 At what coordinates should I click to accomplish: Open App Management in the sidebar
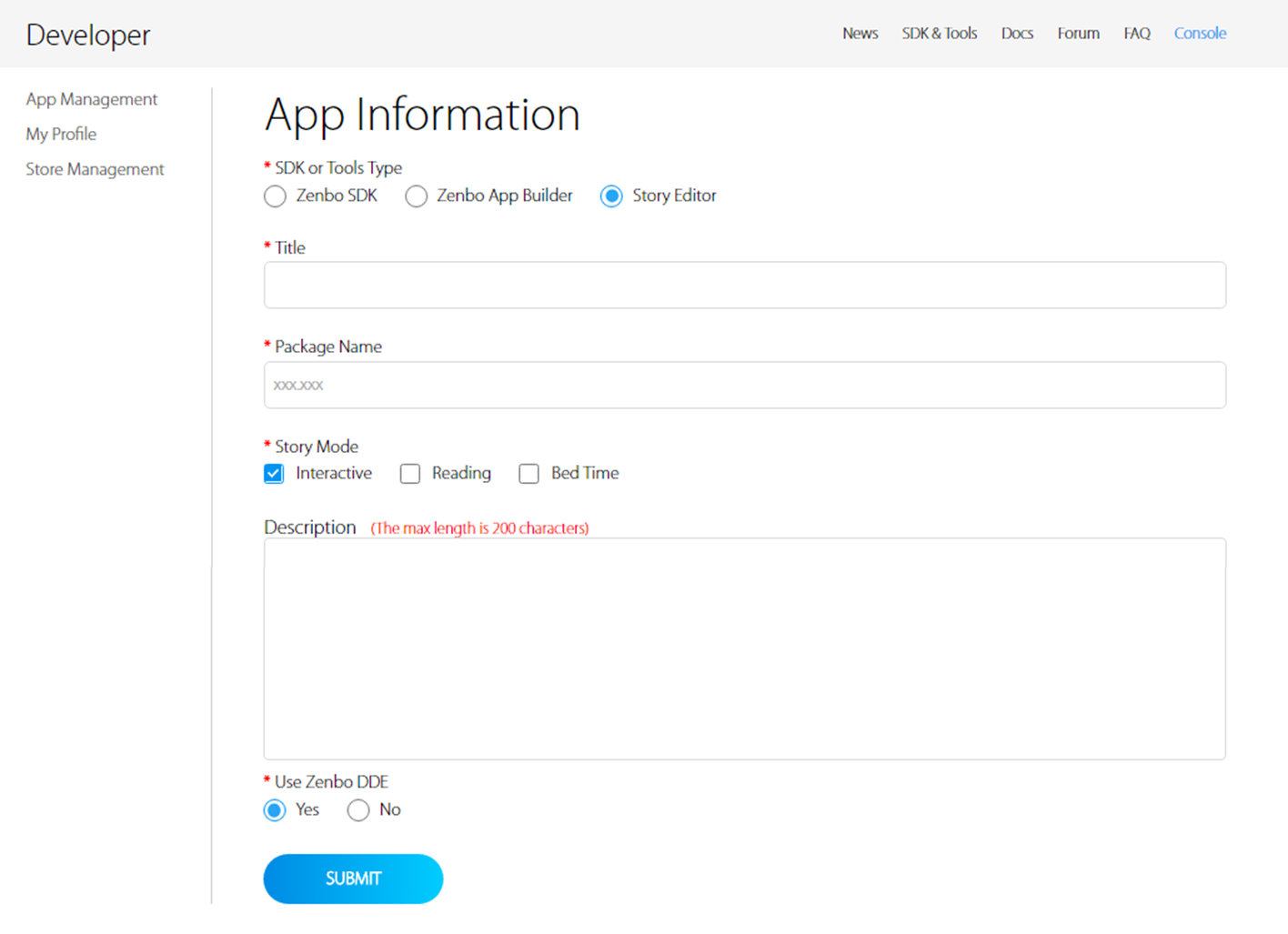(92, 99)
